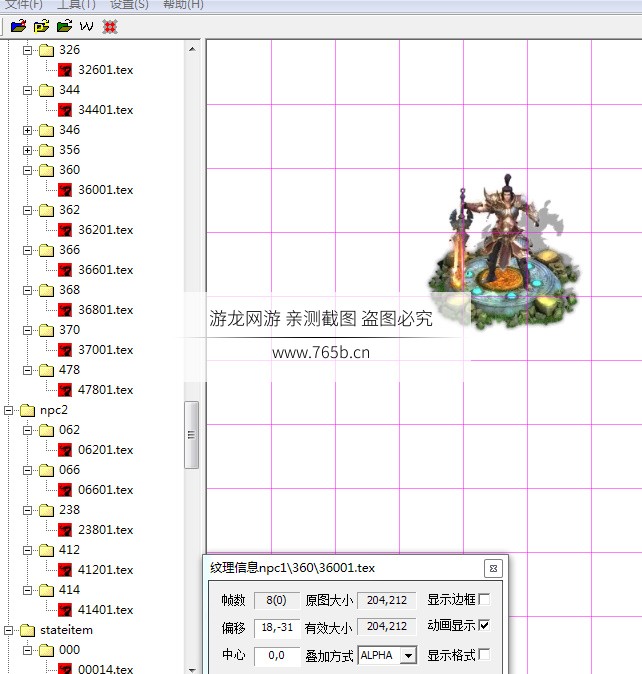Collapse the 344 folder node
Screen dimensions: 642x674
tap(28, 90)
